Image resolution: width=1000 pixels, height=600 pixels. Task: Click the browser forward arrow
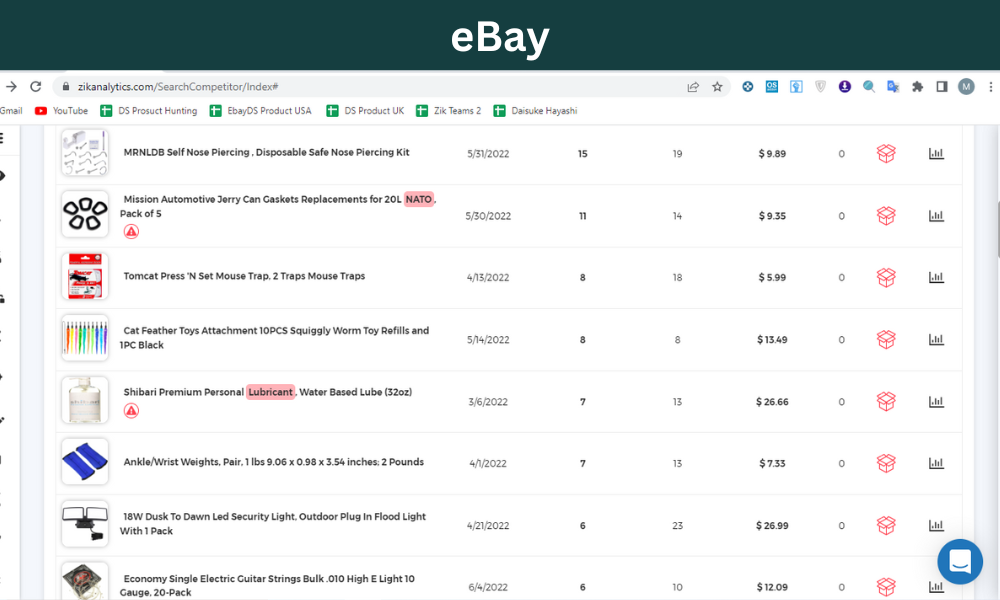[11, 87]
